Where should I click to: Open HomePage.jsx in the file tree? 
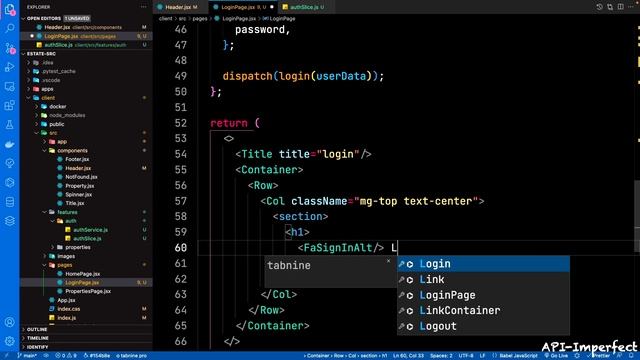coord(82,274)
